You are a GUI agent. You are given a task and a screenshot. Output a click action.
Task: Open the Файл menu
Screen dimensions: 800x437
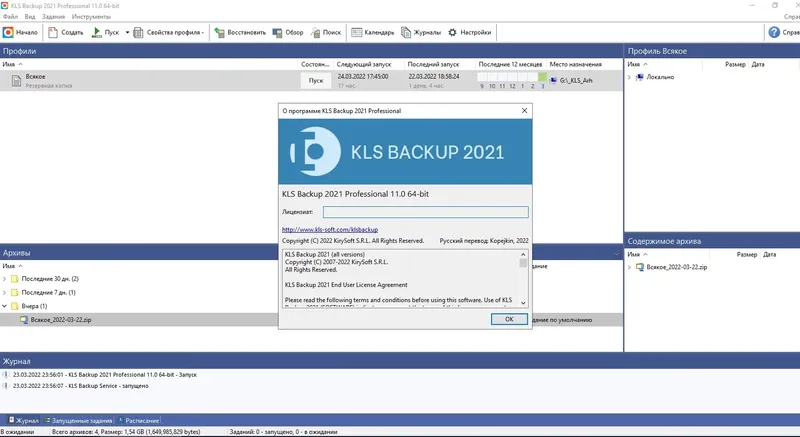pos(10,17)
